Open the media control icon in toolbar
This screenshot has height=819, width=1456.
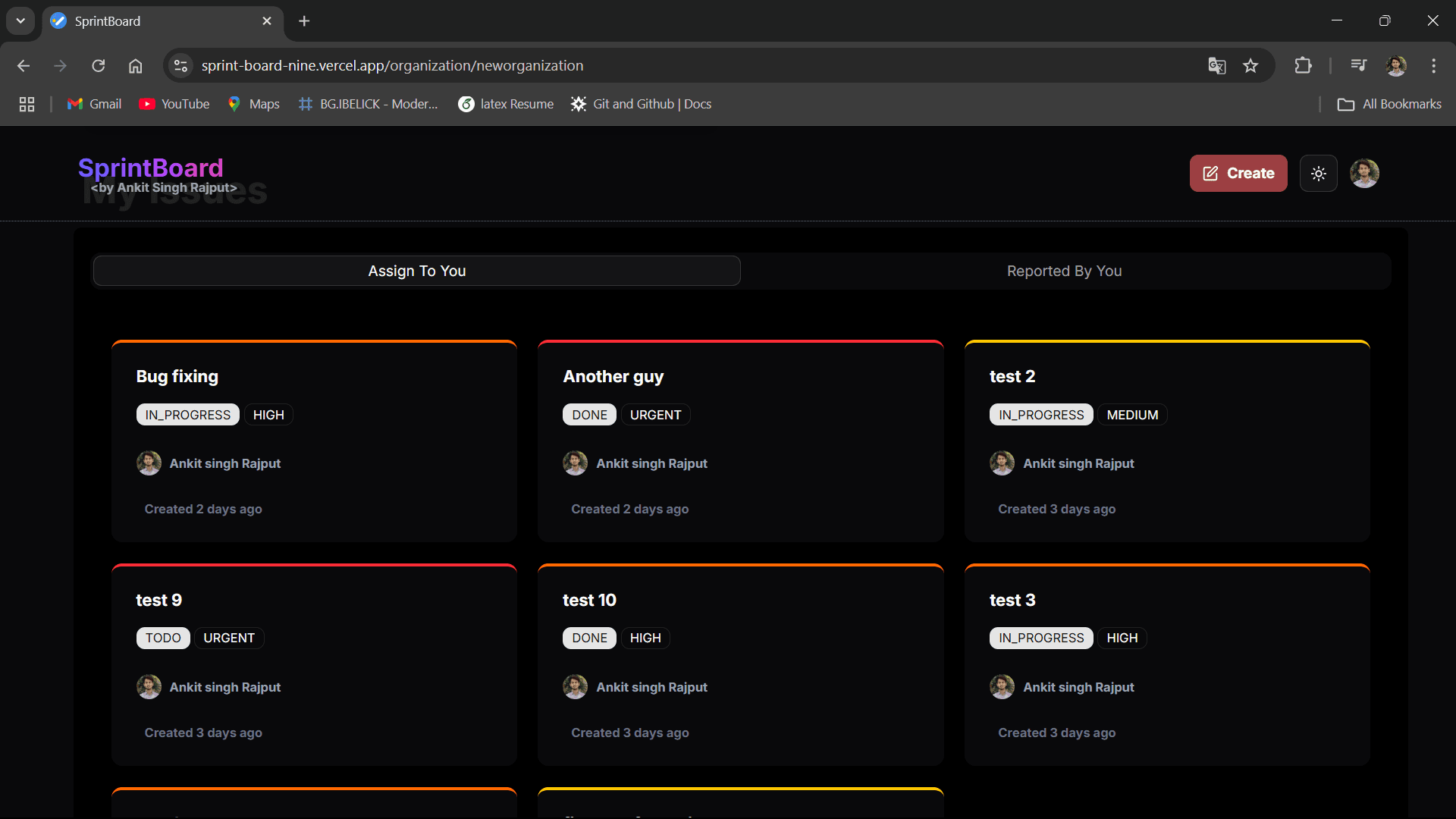1358,65
